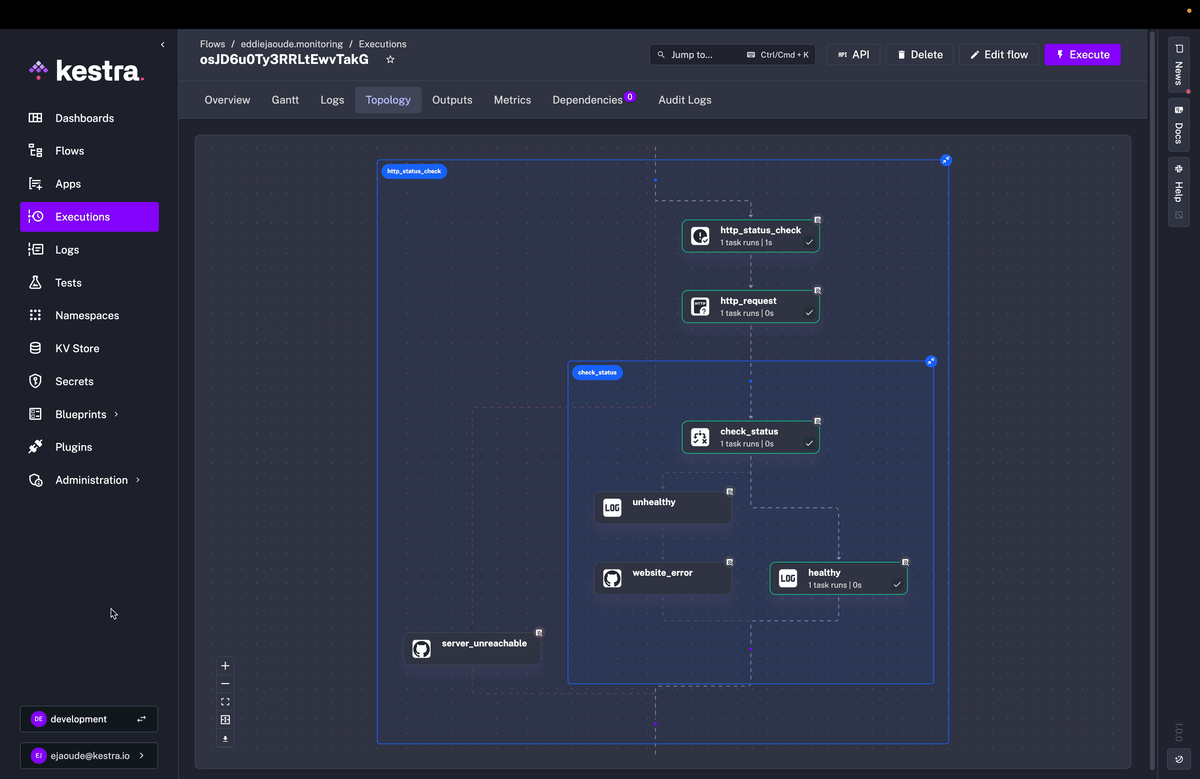Collapse the http_status_check task group
Screen dimensions: 1200x779
coord(946,160)
